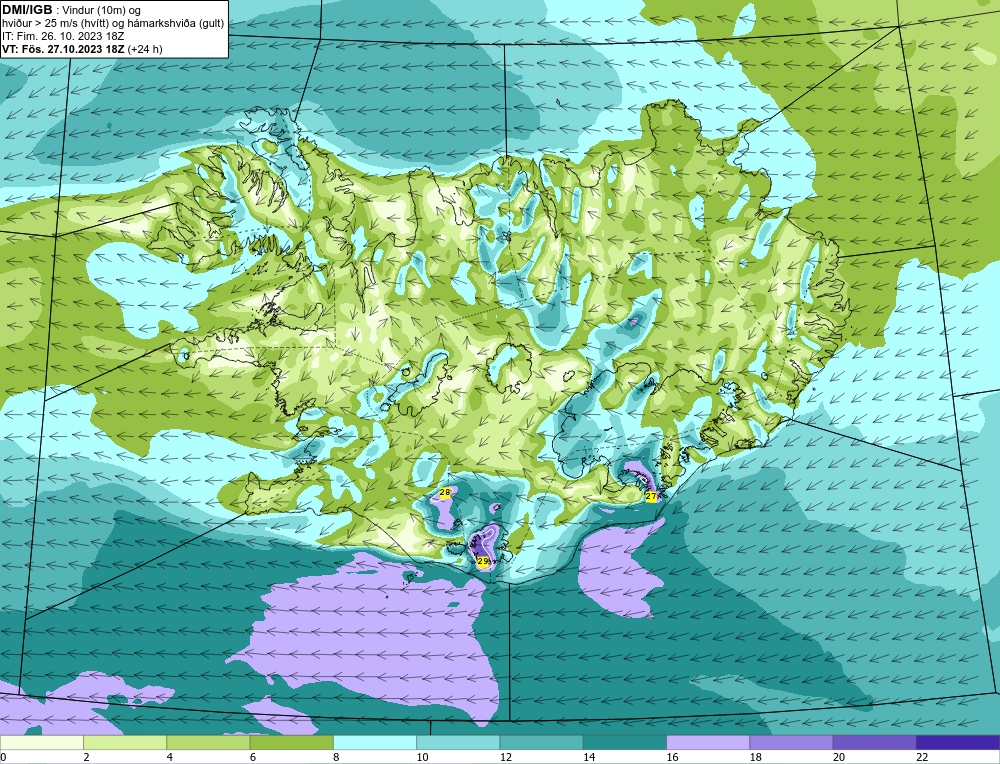
Task: Click the yellow gust marker labeled 28
Action: [445, 492]
